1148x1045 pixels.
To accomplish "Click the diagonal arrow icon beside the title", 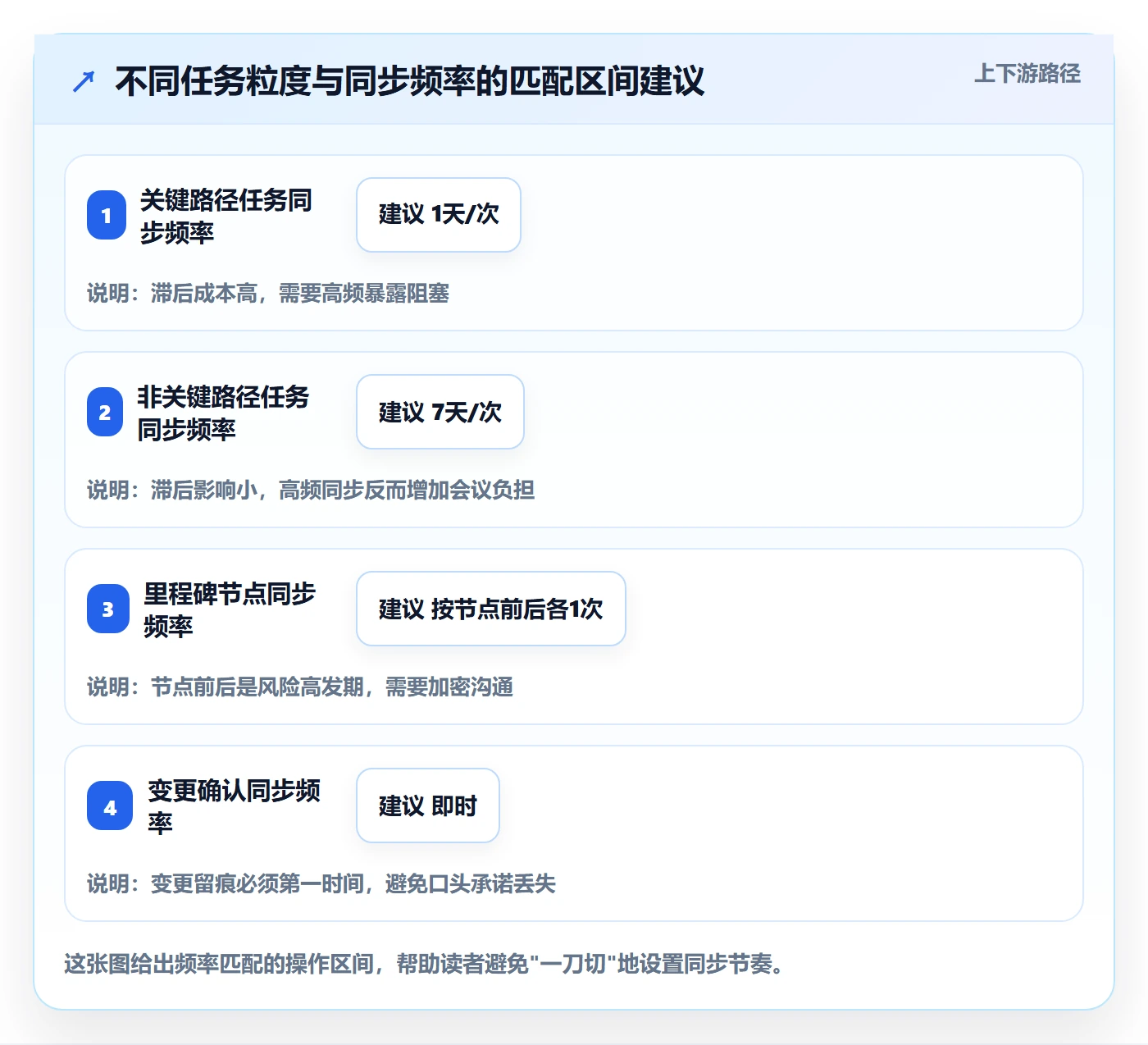I will [x=84, y=81].
